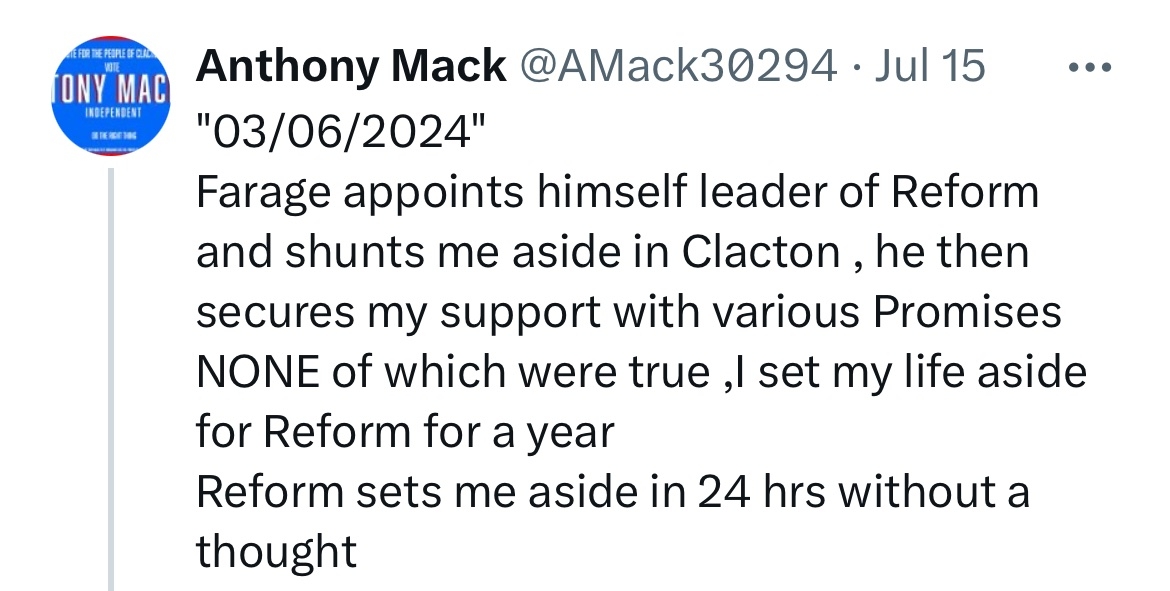Click the word "Clacton" in the tweet text
The image size is (1170, 591).
pos(761,252)
